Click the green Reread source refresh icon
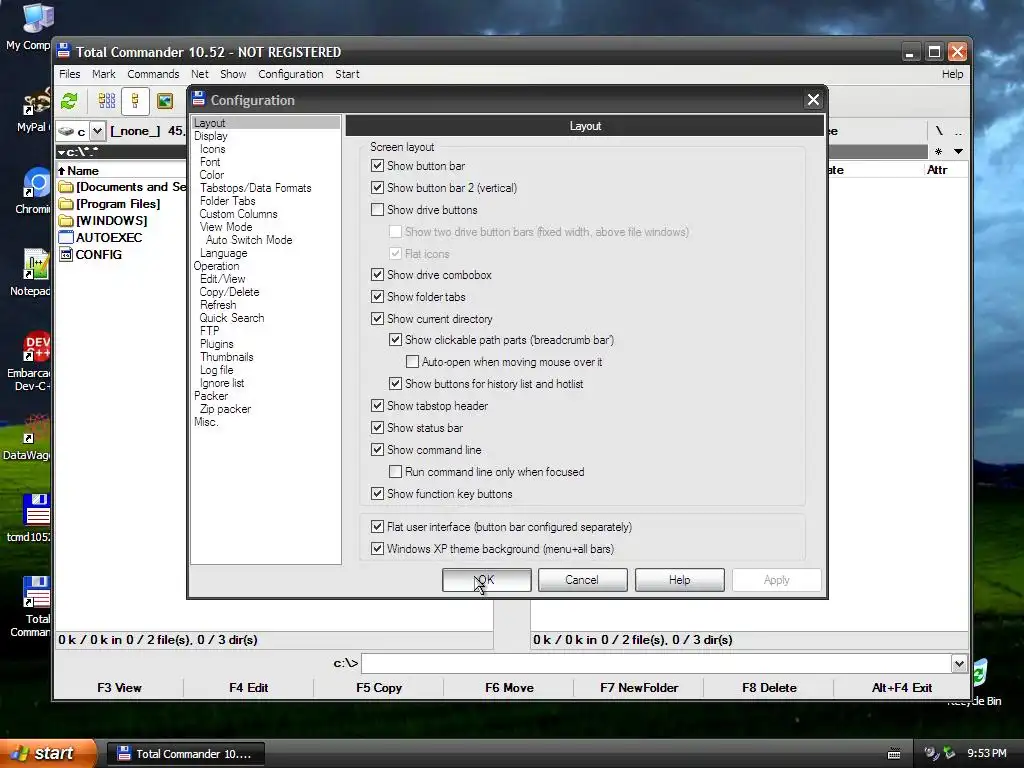The image size is (1024, 768). (69, 101)
